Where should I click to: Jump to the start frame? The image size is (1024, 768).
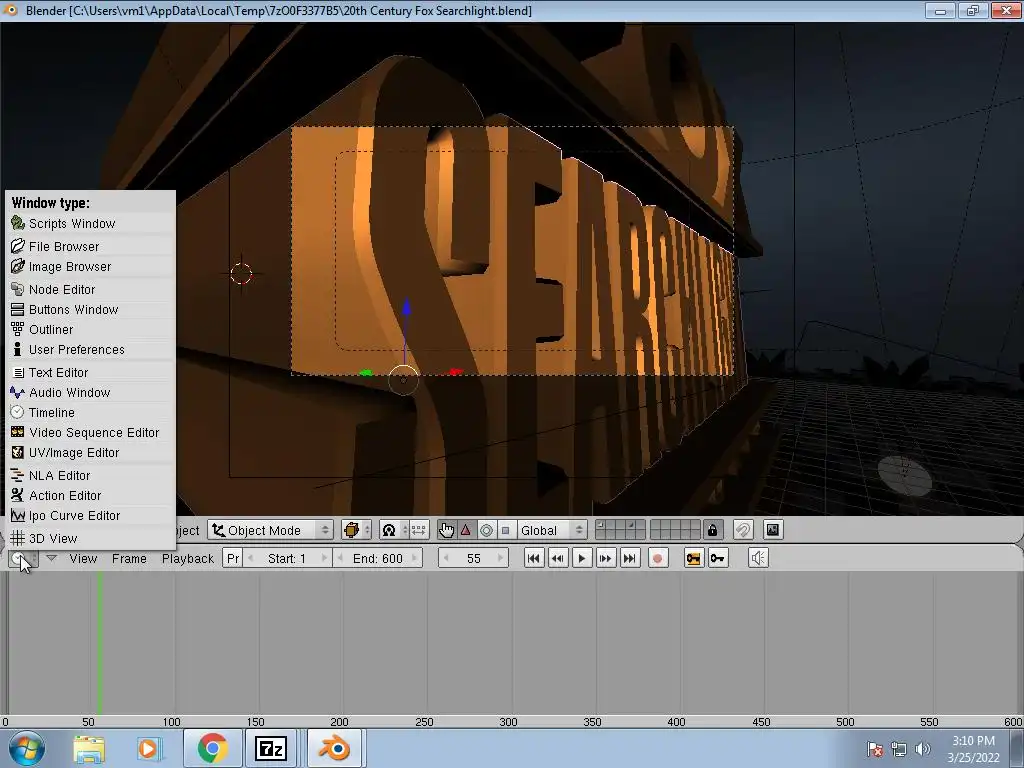coord(534,558)
